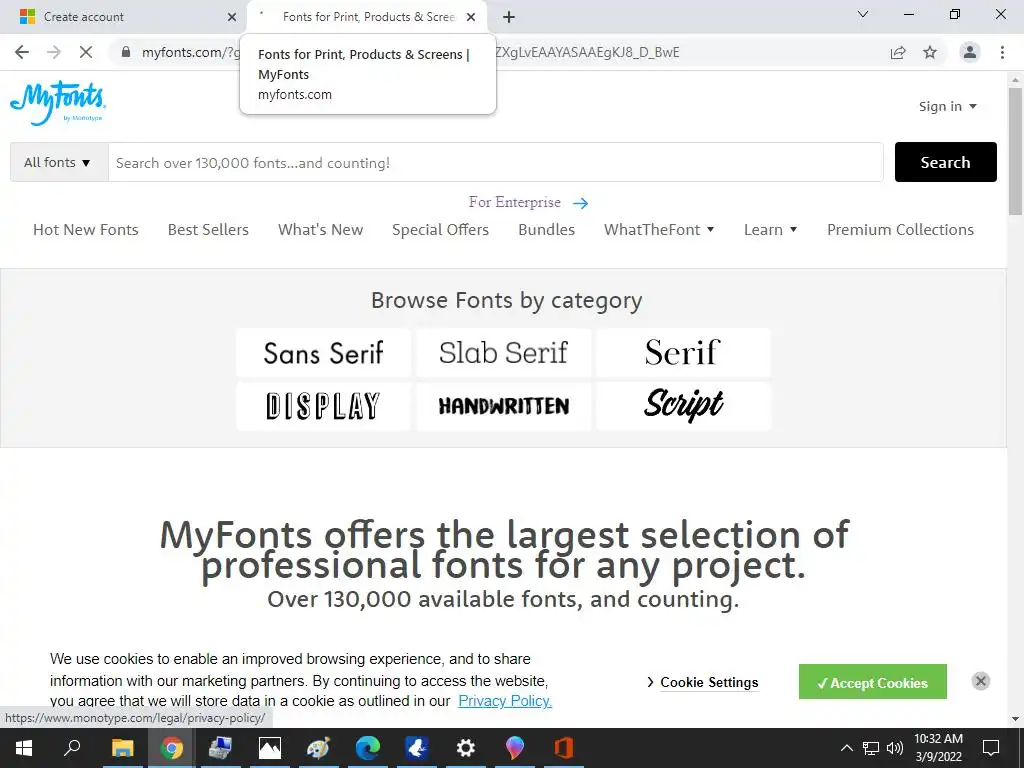This screenshot has height=768, width=1024.
Task: Open Office from taskbar
Action: tap(564, 748)
